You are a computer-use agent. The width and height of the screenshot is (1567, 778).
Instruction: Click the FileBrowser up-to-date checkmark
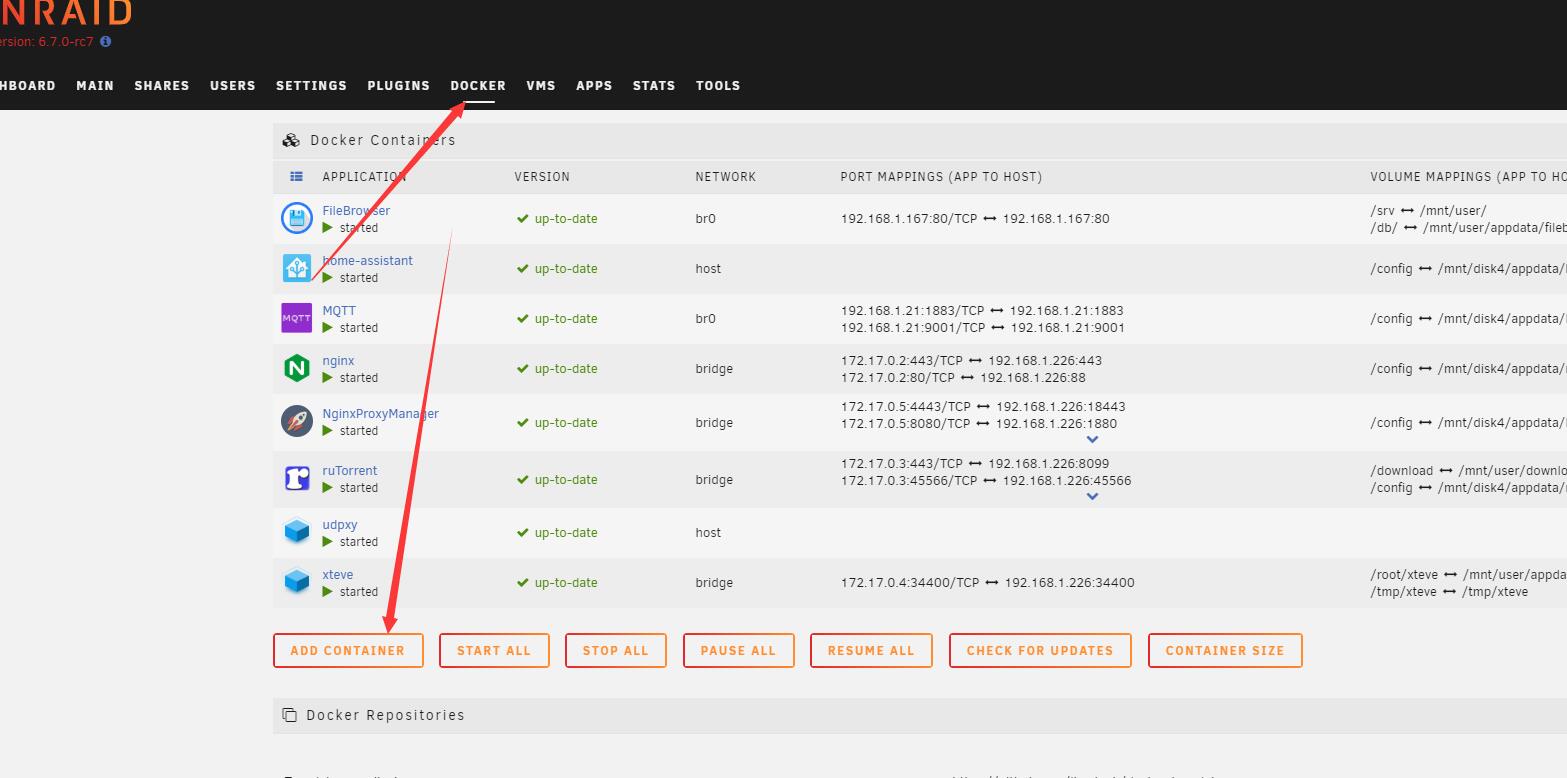pyautogui.click(x=522, y=218)
